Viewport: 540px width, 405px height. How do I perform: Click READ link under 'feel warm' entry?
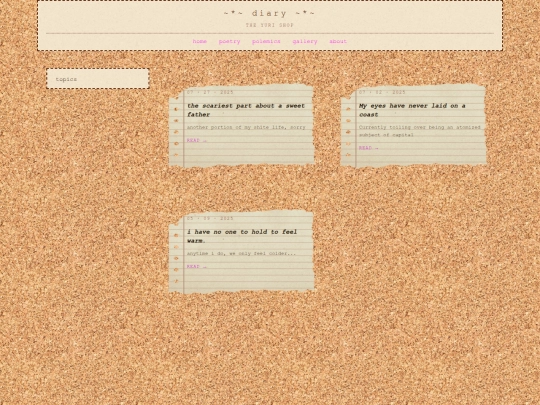tap(196, 267)
